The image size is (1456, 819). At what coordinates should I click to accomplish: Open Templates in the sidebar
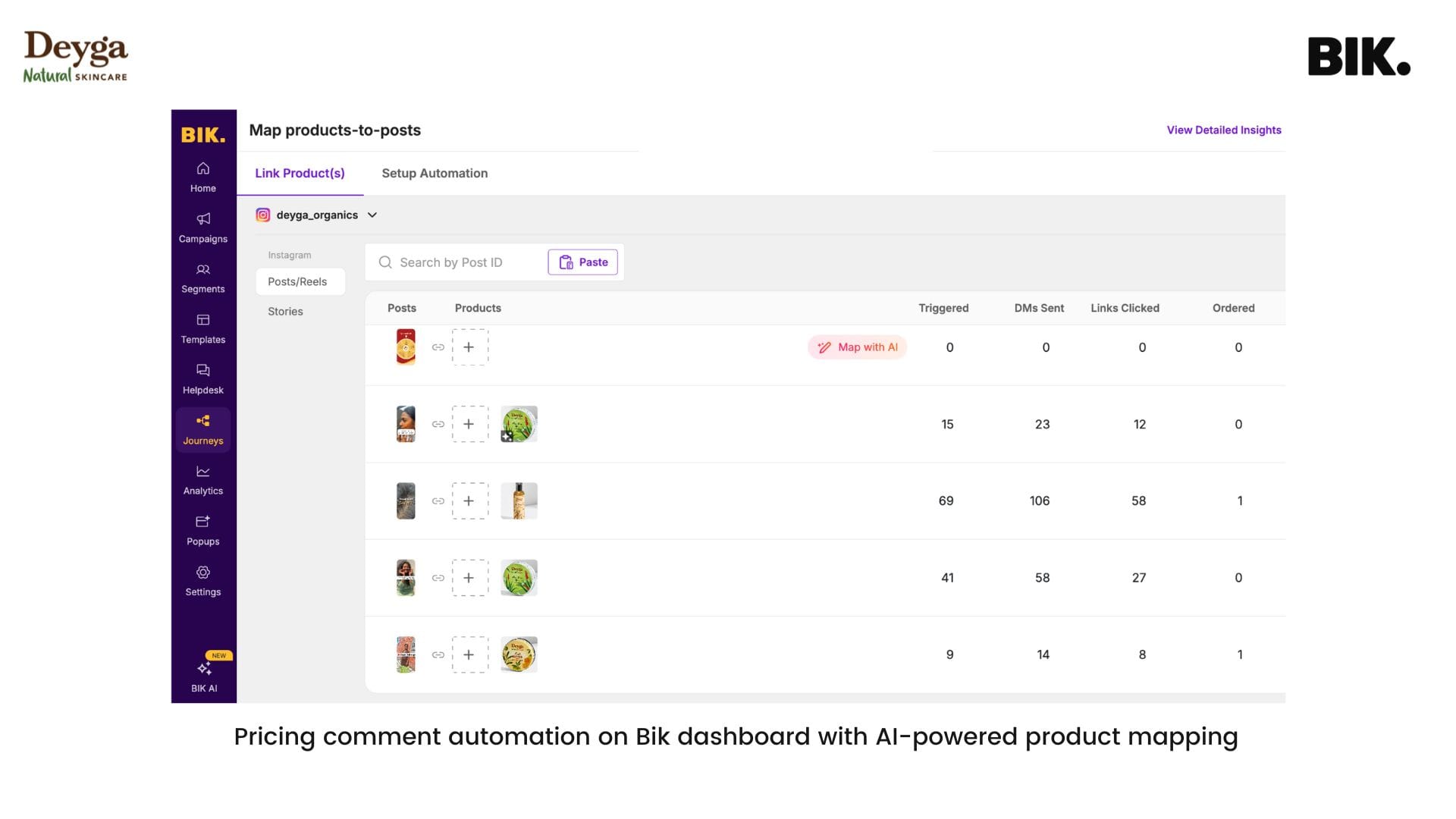[202, 329]
